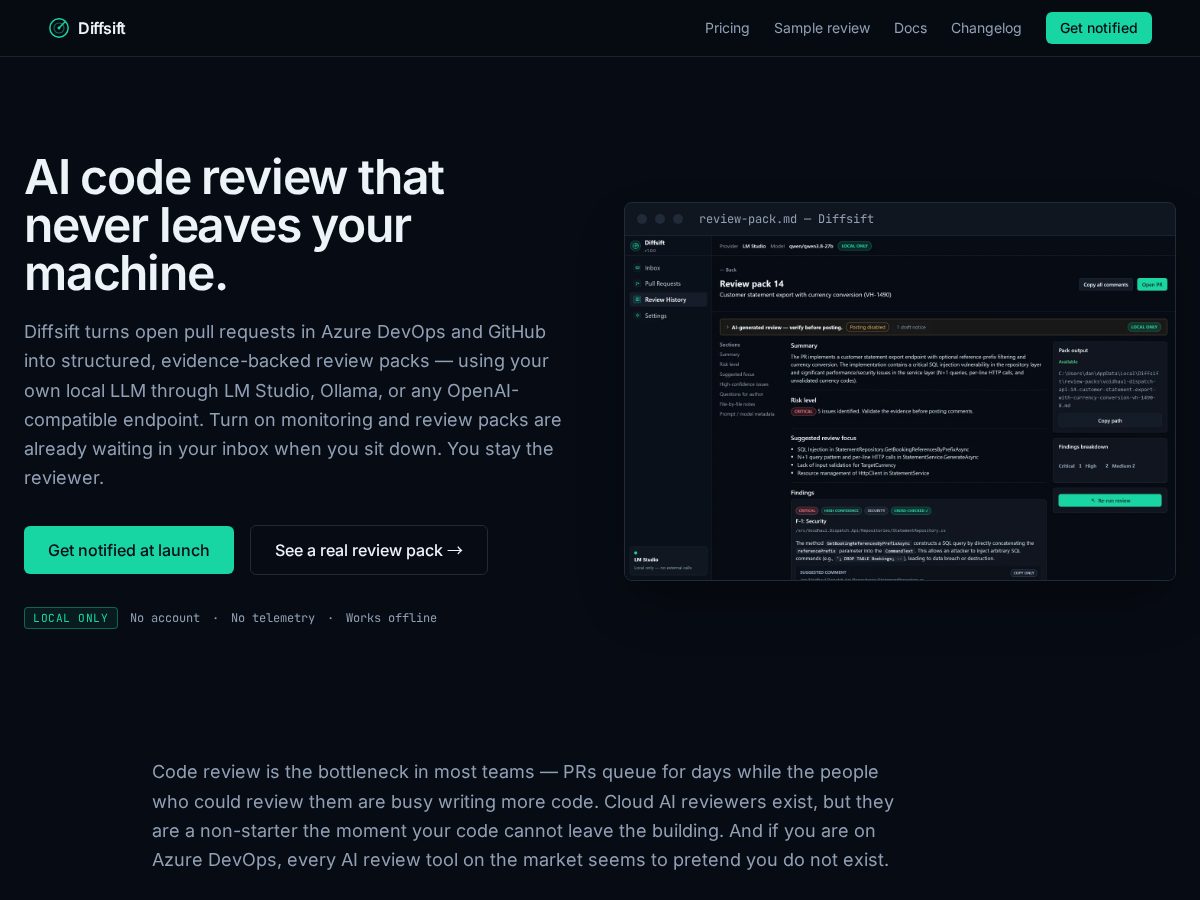Click 'Review pack 14' heading in preview
Viewport: 1200px width, 900px height.
pos(752,284)
